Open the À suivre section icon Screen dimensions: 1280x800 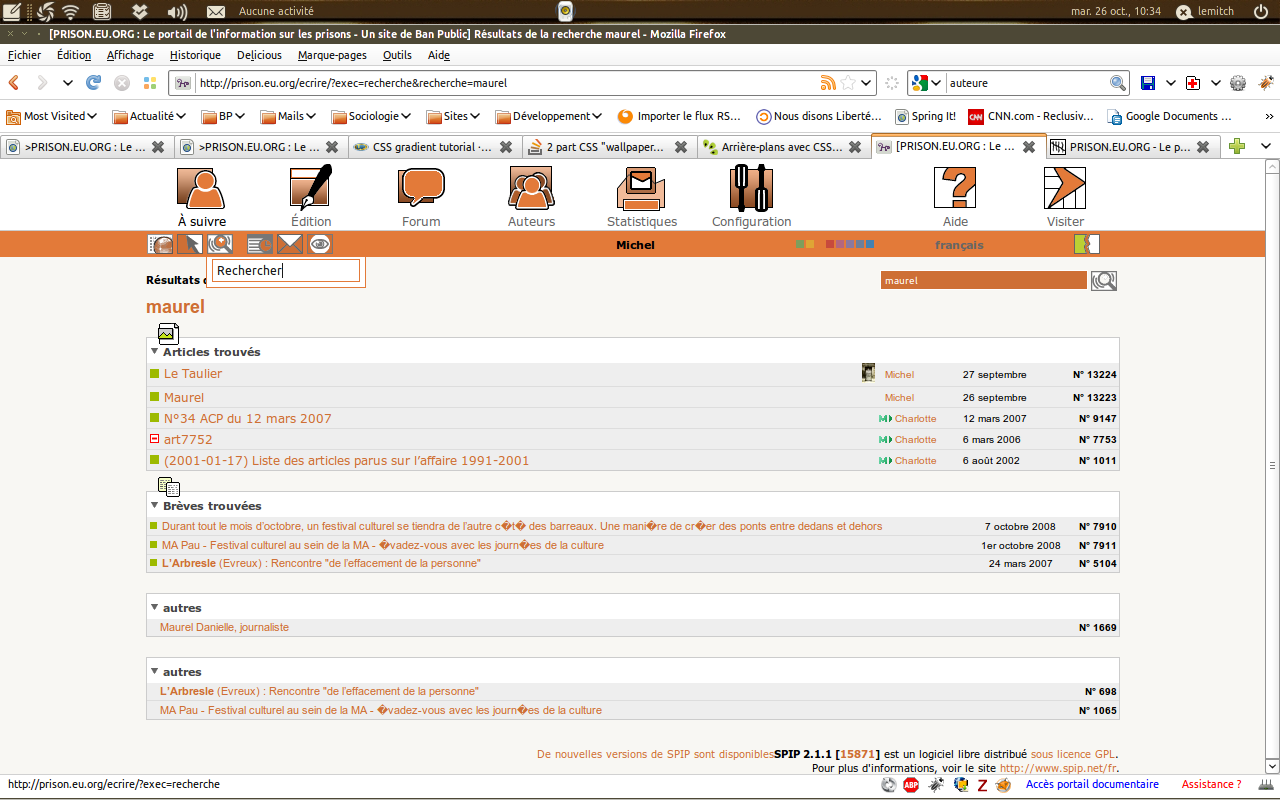[x=201, y=188]
